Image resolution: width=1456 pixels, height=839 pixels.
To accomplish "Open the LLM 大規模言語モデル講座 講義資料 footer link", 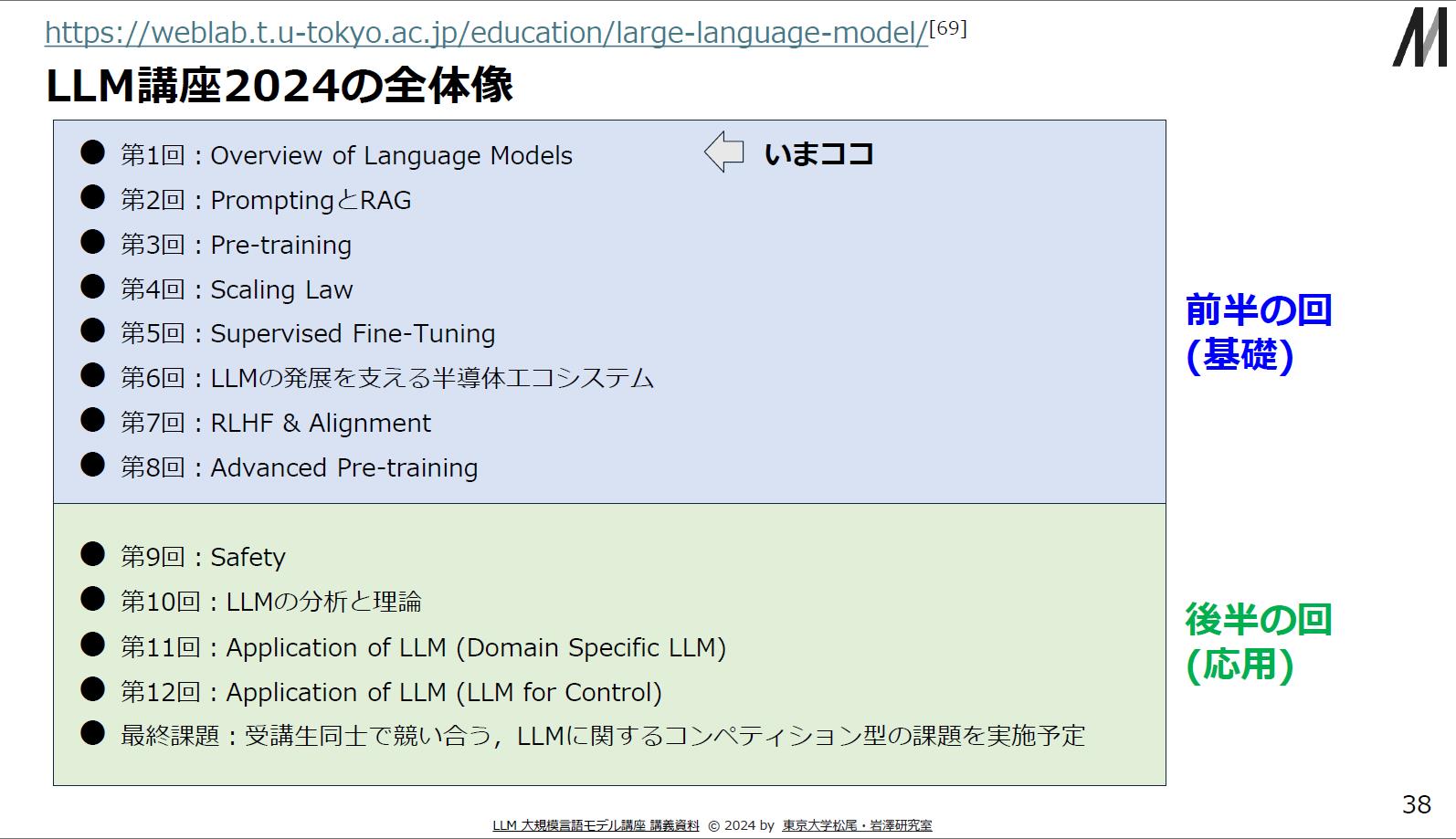I will coord(596,825).
